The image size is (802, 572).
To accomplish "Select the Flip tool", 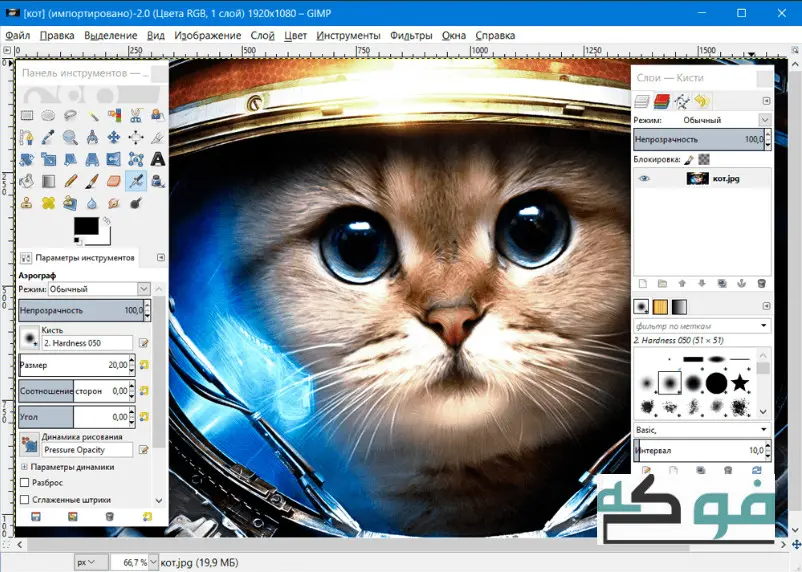I will [x=114, y=159].
